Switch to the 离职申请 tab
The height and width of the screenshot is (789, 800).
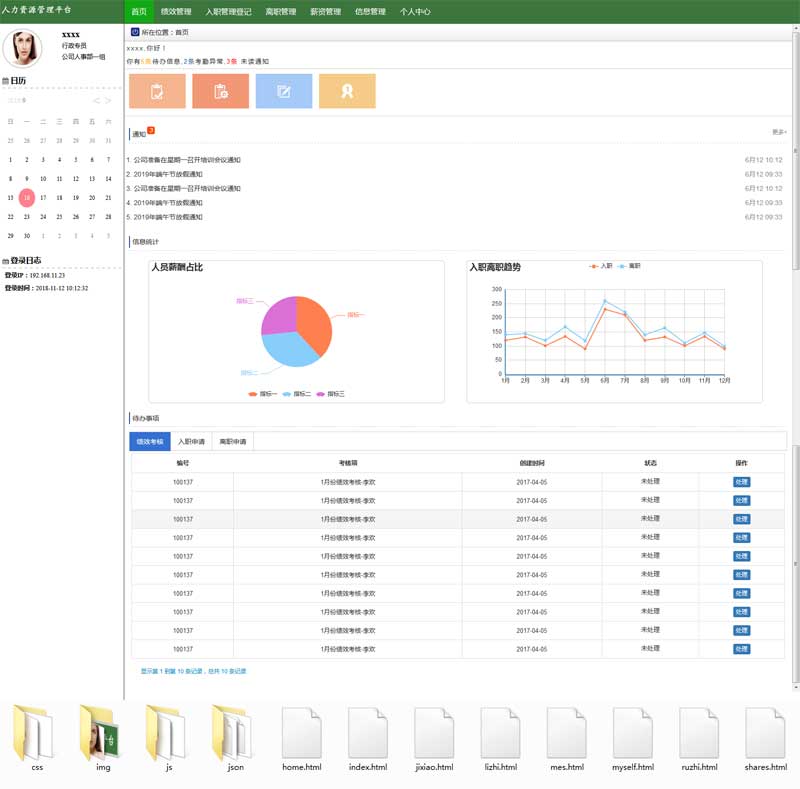point(233,441)
